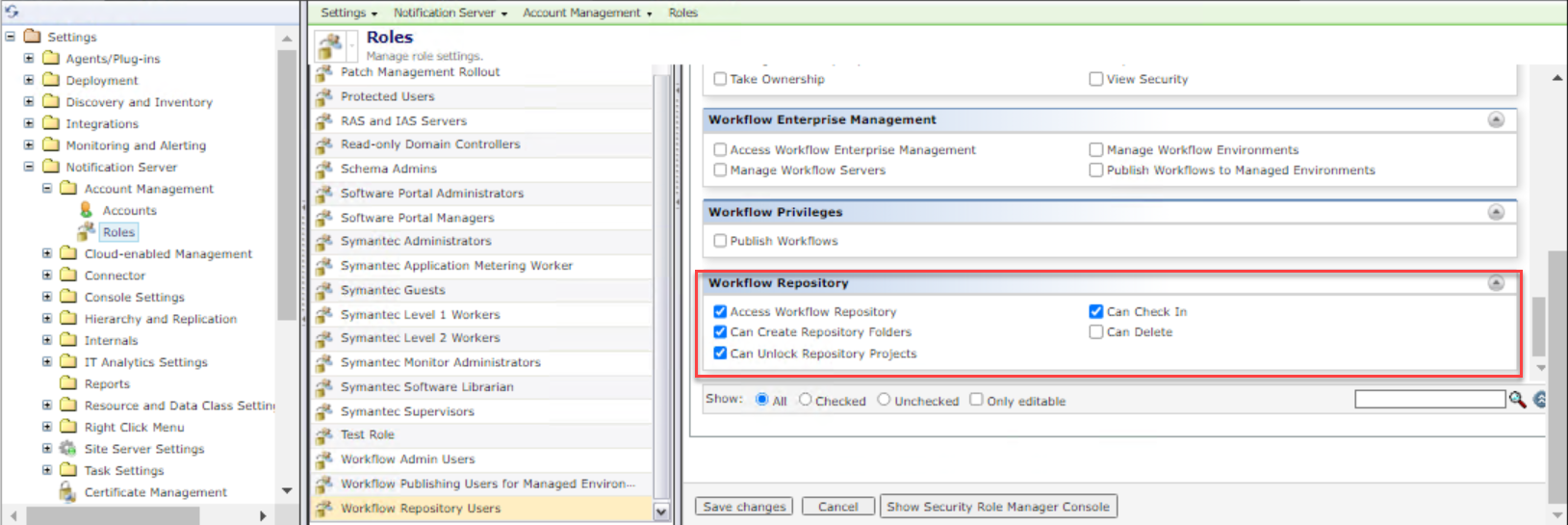
Task: Open the Account Management breadcrumb menu
Action: 587,13
